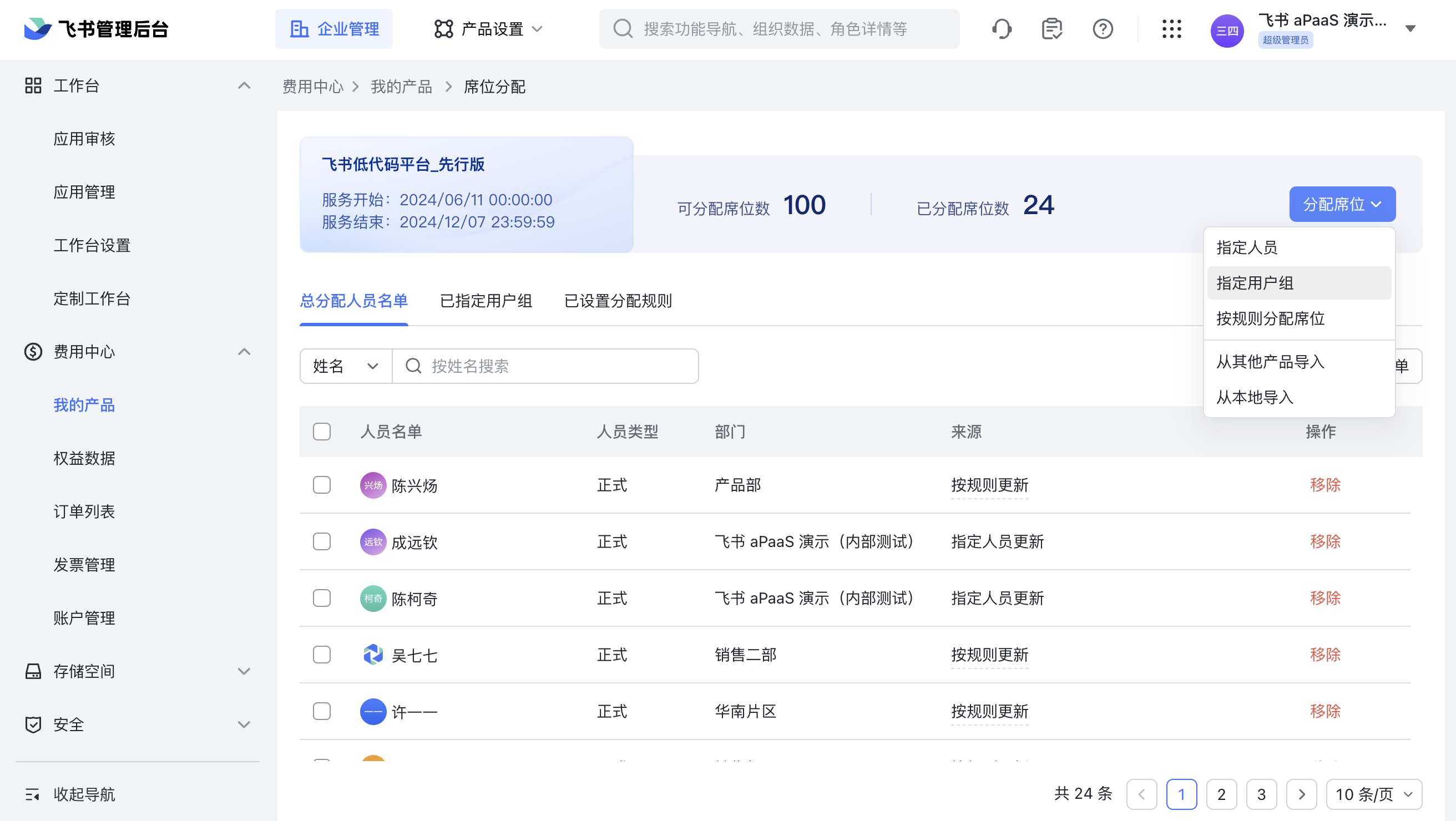
Task: Open 权益数据 in sidebar
Action: 84,458
